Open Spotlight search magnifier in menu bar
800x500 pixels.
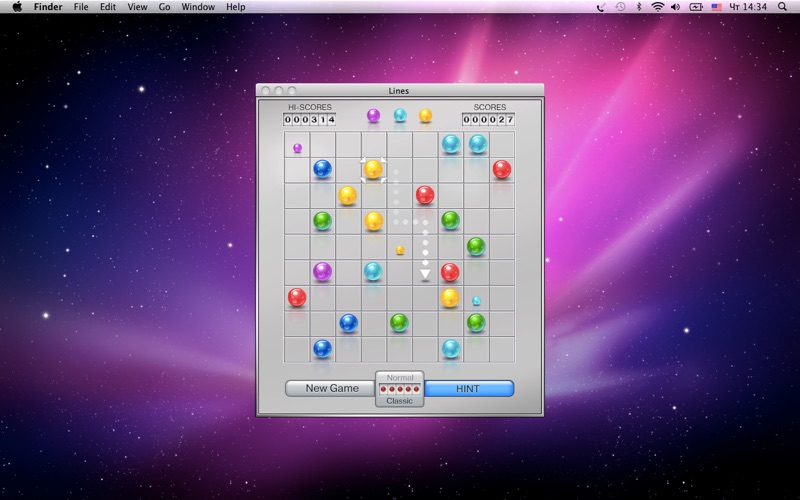pos(782,7)
